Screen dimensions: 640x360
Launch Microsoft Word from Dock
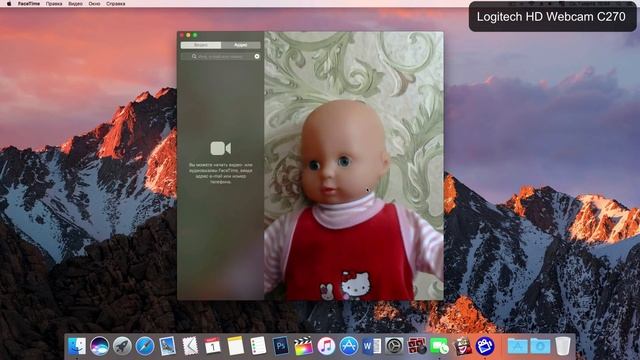371,346
